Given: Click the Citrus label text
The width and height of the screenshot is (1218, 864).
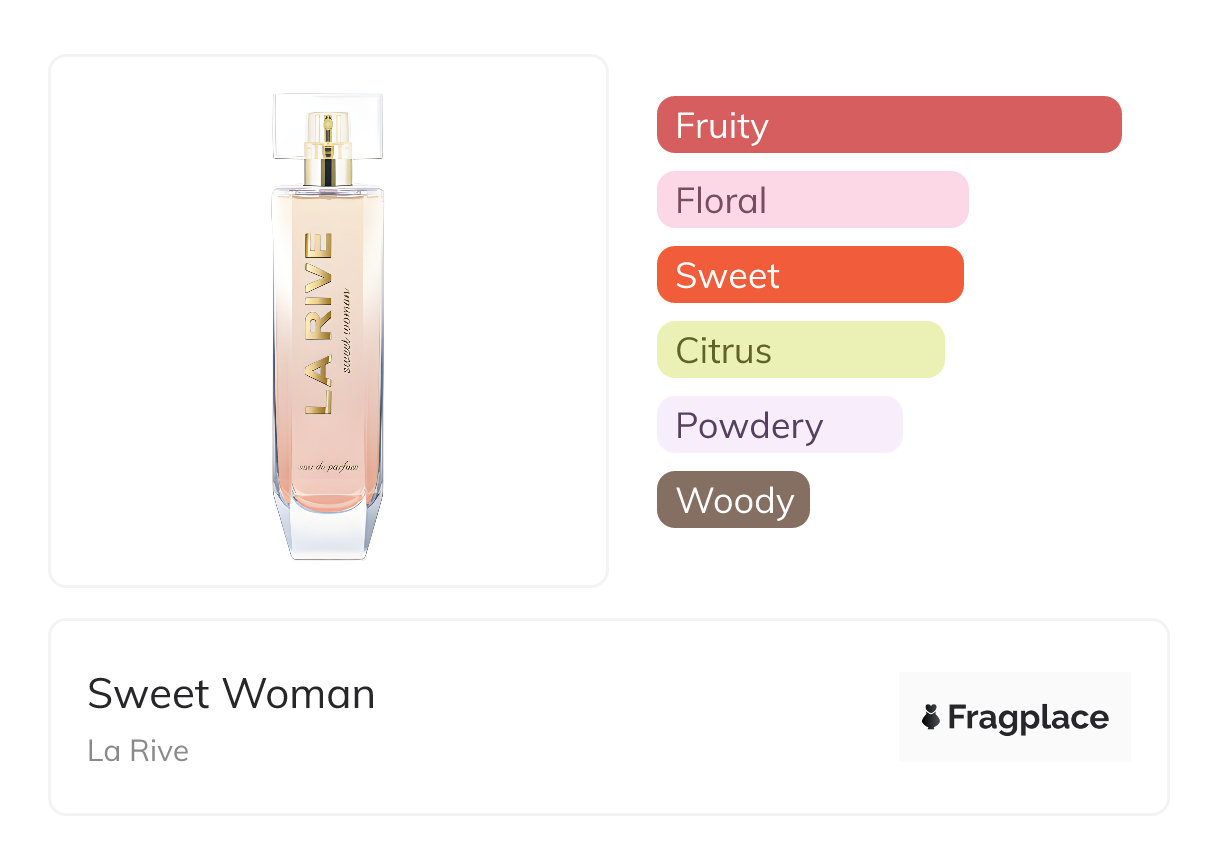Looking at the screenshot, I should 723,350.
